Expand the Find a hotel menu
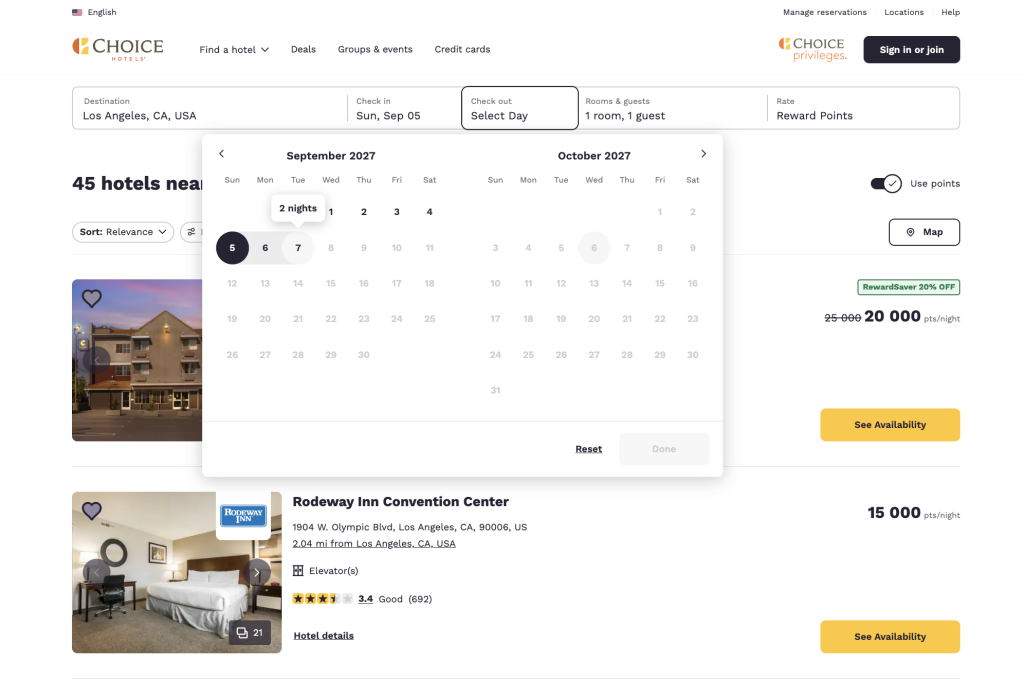Image resolution: width=1024 pixels, height=679 pixels. tap(234, 50)
